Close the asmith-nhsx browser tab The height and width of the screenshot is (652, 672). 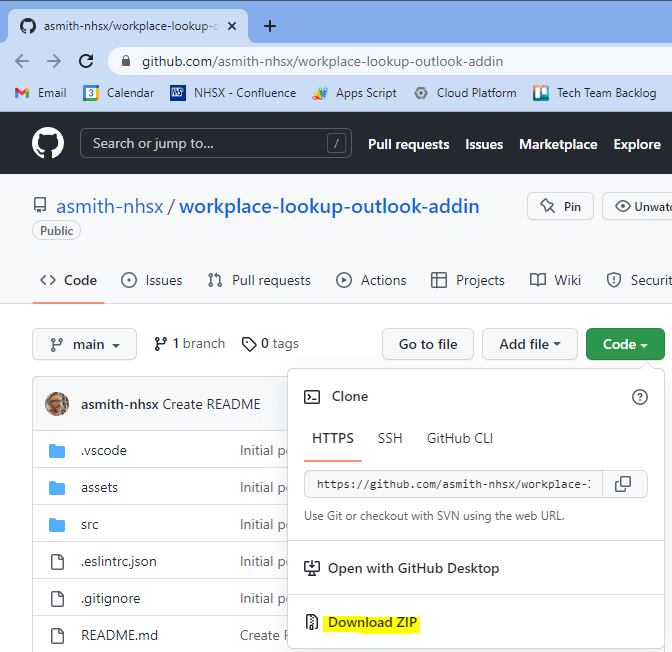(232, 26)
